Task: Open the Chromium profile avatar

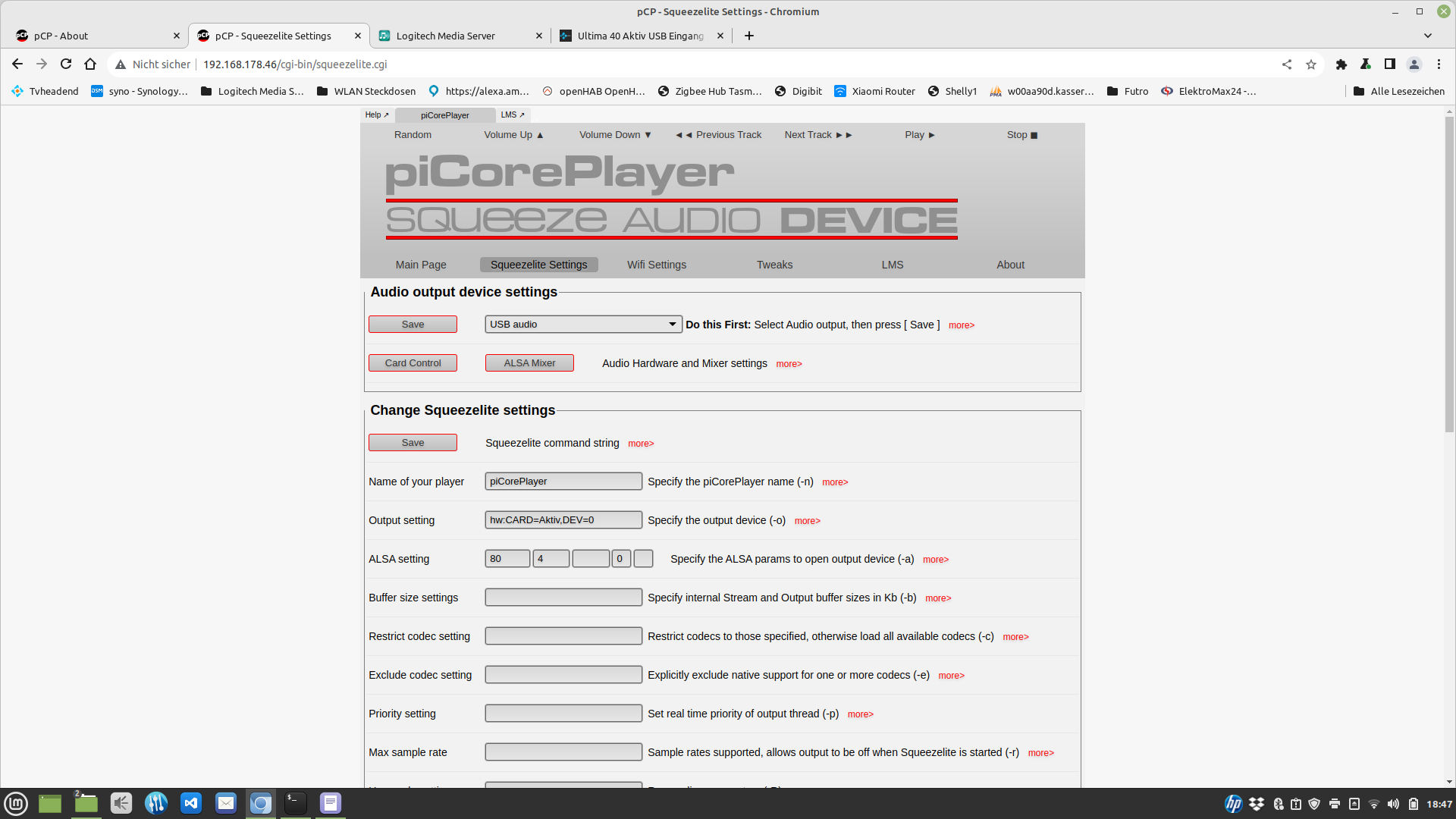Action: tap(1414, 64)
